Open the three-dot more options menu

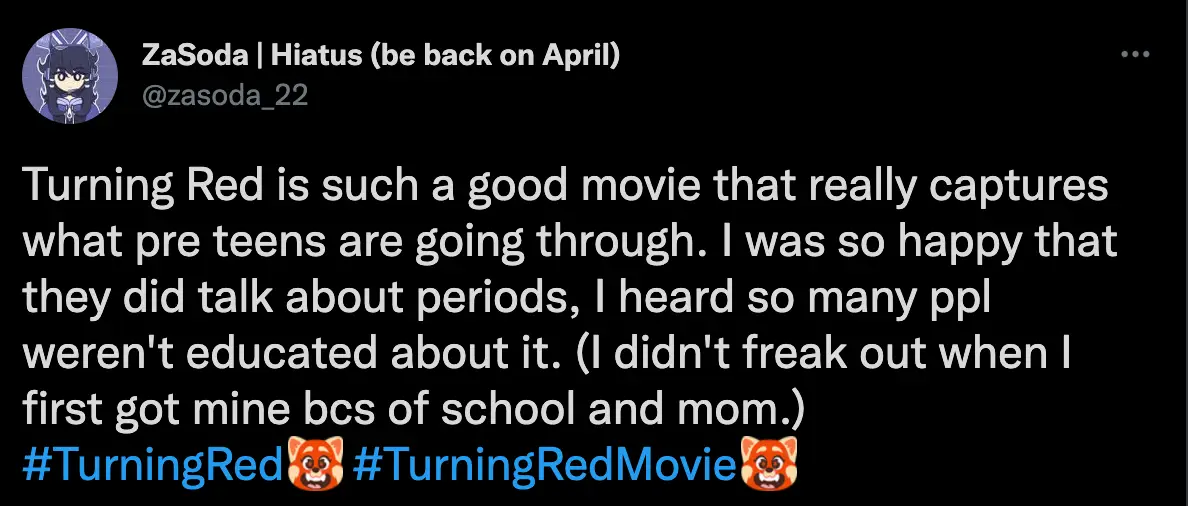tap(1135, 55)
